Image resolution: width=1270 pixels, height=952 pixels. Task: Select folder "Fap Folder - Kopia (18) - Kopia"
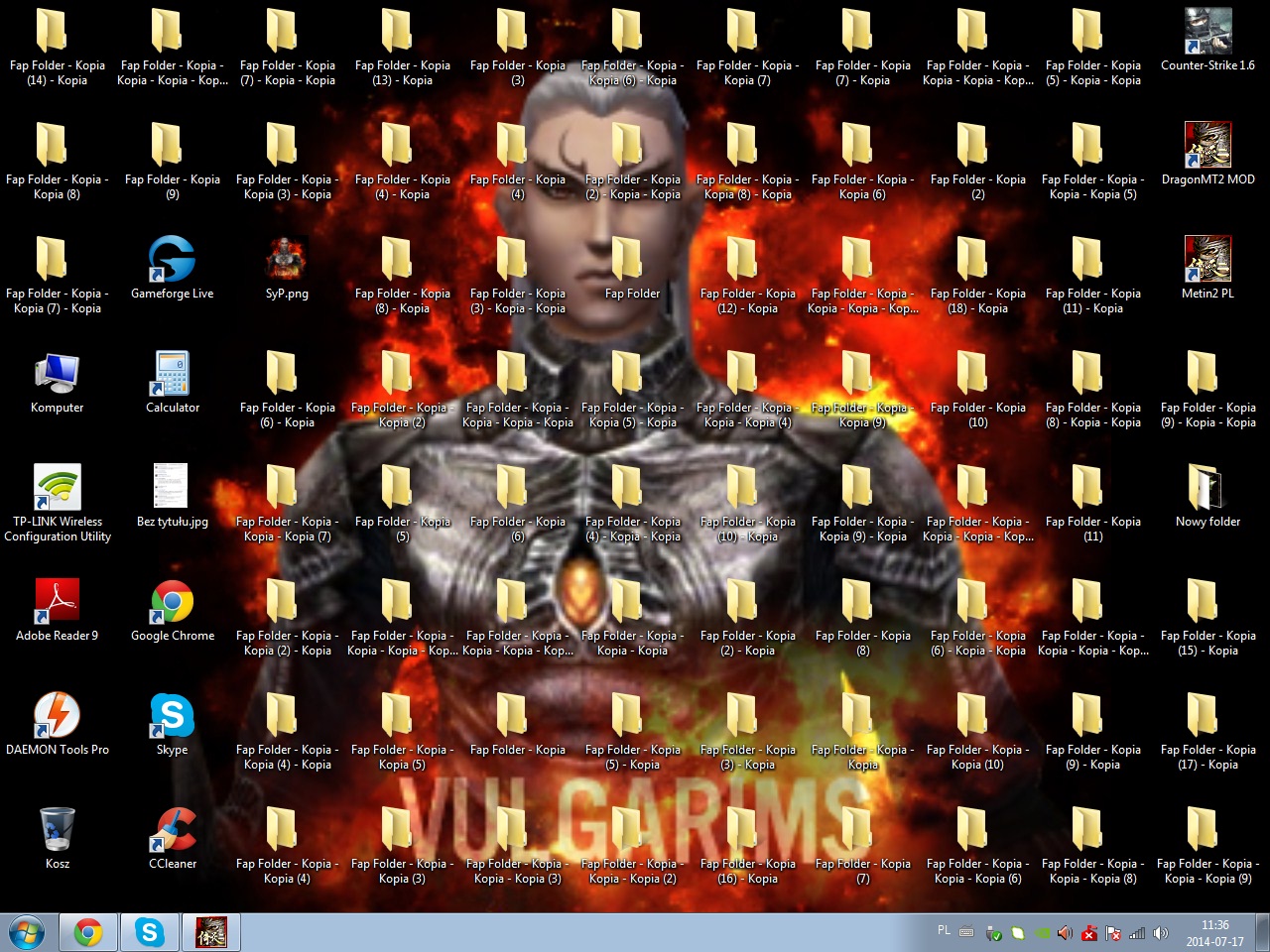tap(977, 275)
